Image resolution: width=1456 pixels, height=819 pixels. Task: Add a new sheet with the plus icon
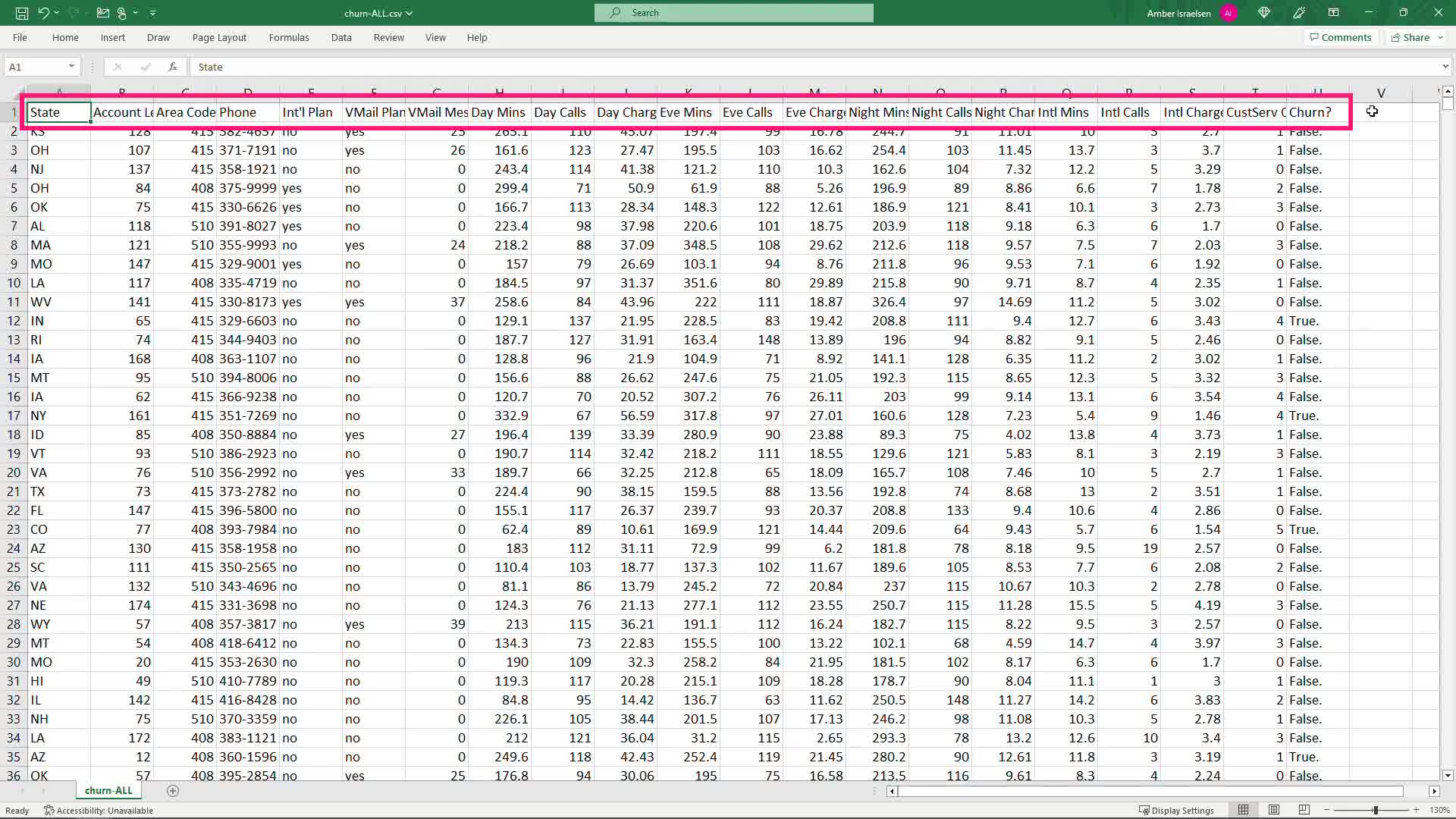coord(173,791)
